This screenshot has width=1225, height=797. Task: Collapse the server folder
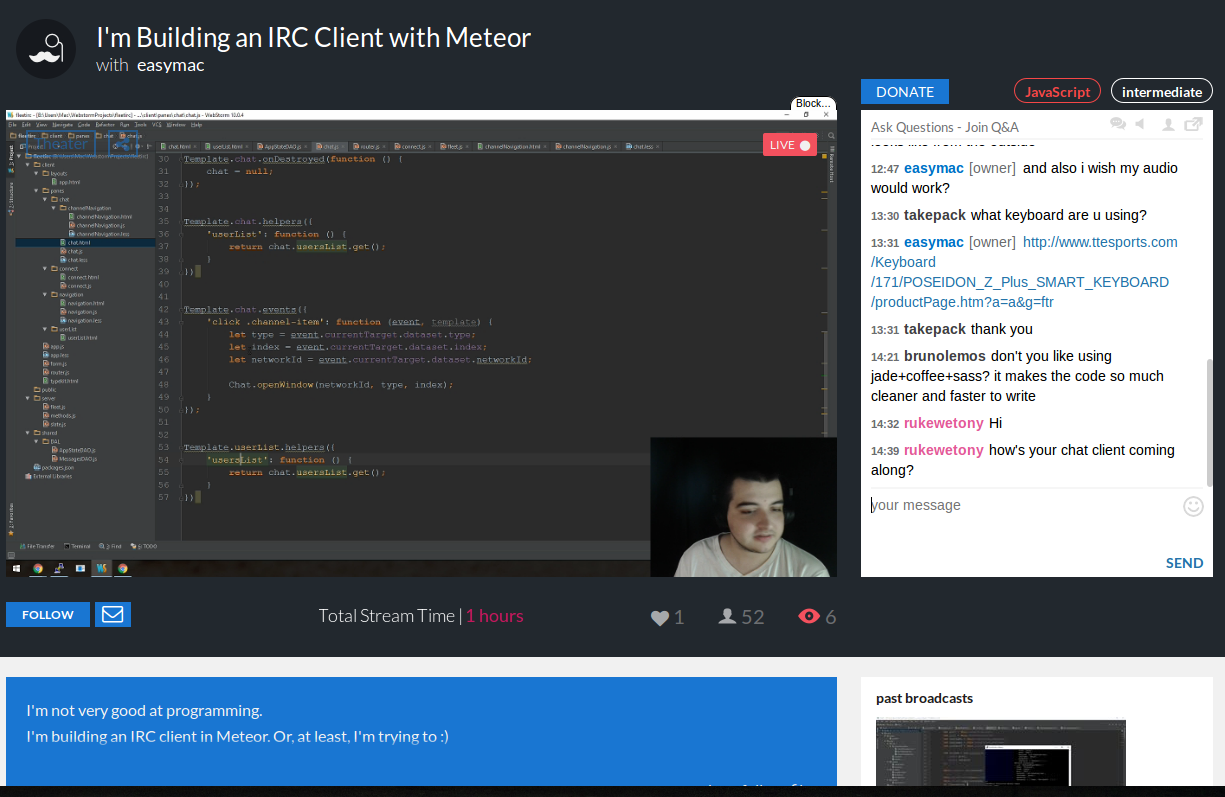(x=27, y=398)
